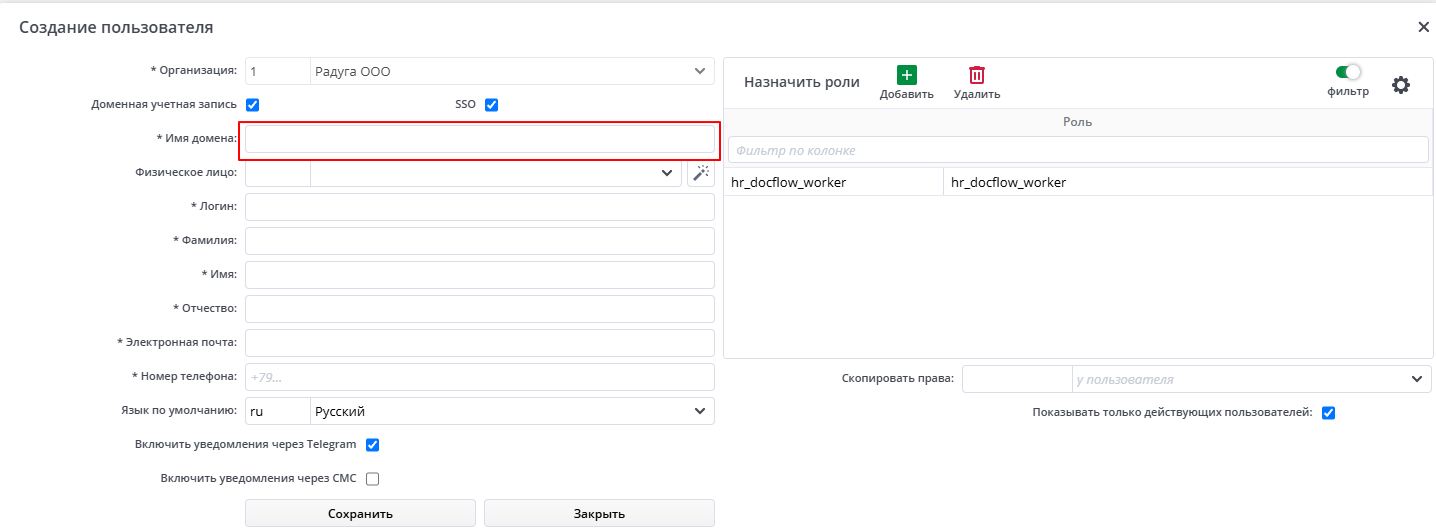Image resolution: width=1436 pixels, height=531 pixels.
Task: Uncheck the SSO checkbox
Action: (x=491, y=104)
